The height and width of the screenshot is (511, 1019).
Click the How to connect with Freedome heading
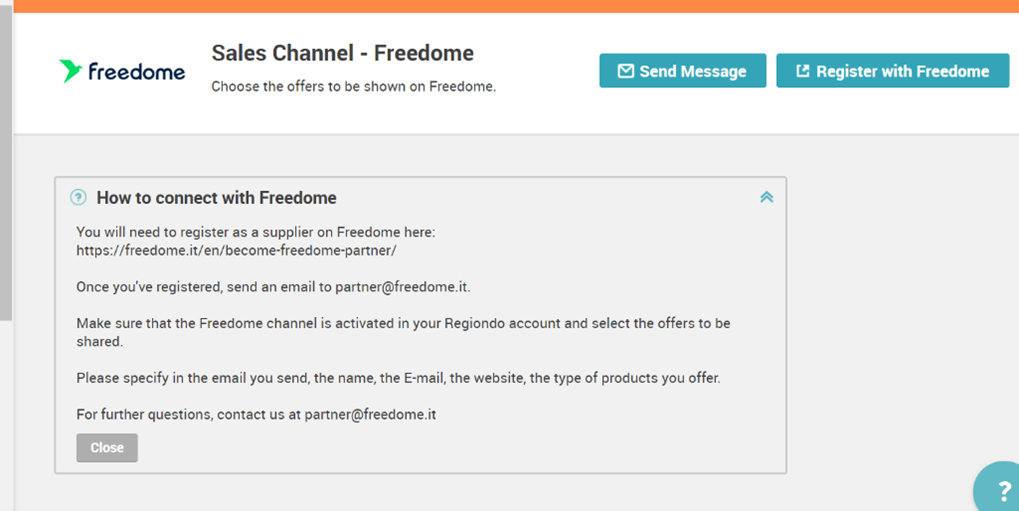click(216, 198)
